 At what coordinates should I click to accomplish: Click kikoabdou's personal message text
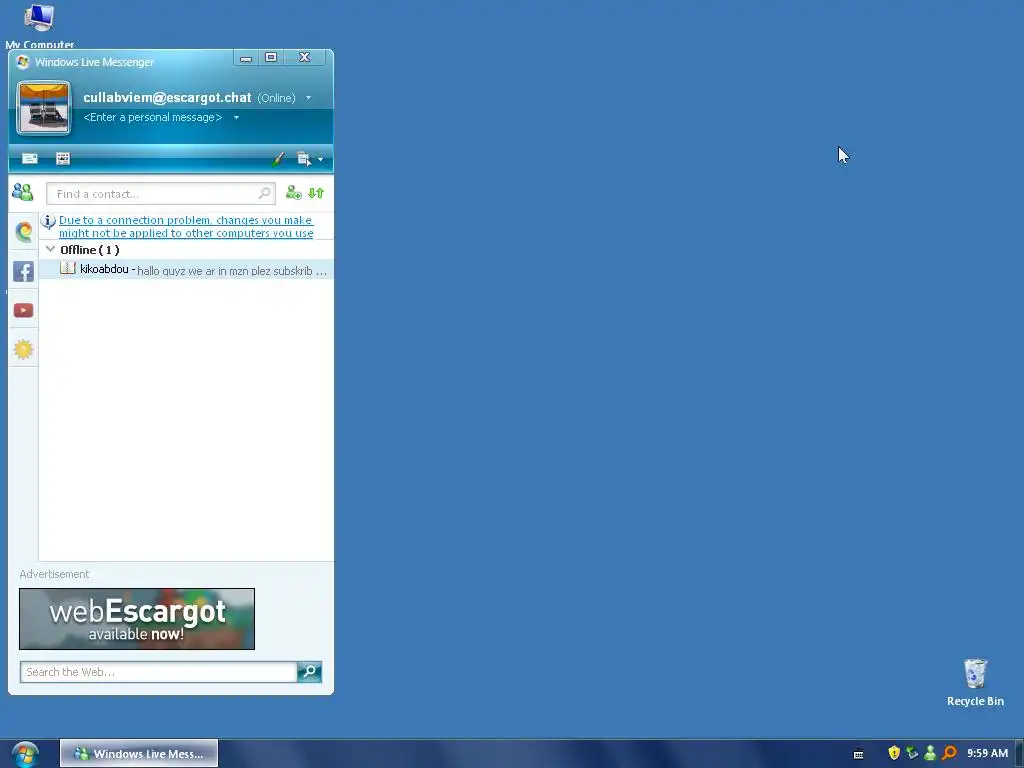pyautogui.click(x=232, y=271)
